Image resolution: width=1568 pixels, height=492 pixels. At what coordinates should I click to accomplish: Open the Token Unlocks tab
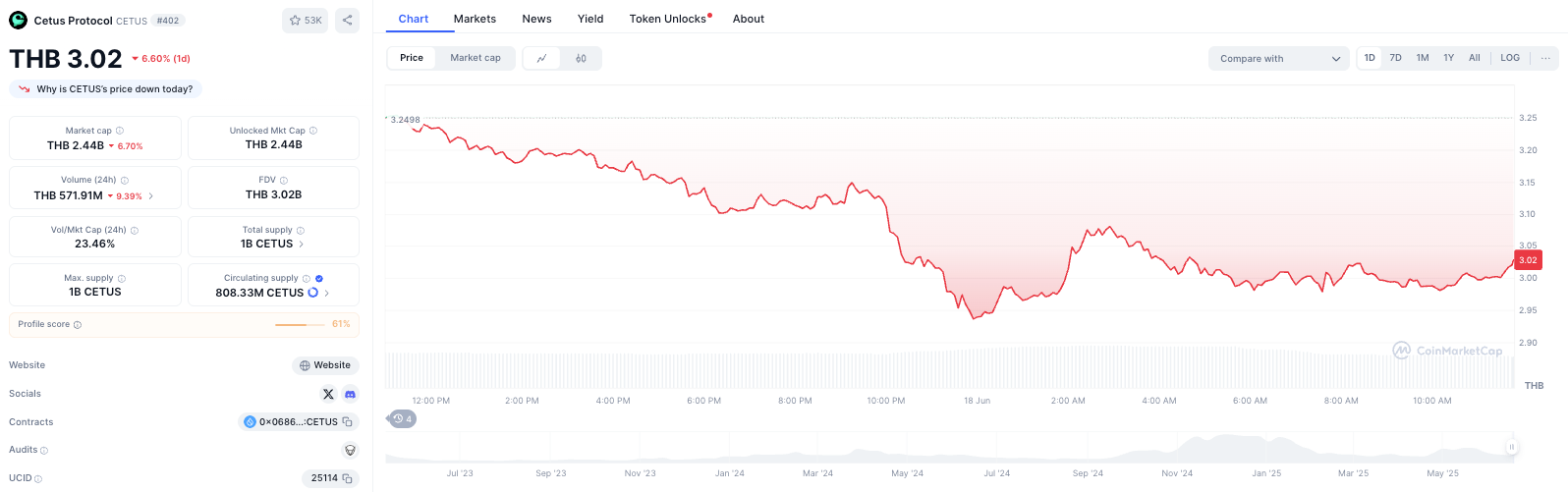click(670, 19)
